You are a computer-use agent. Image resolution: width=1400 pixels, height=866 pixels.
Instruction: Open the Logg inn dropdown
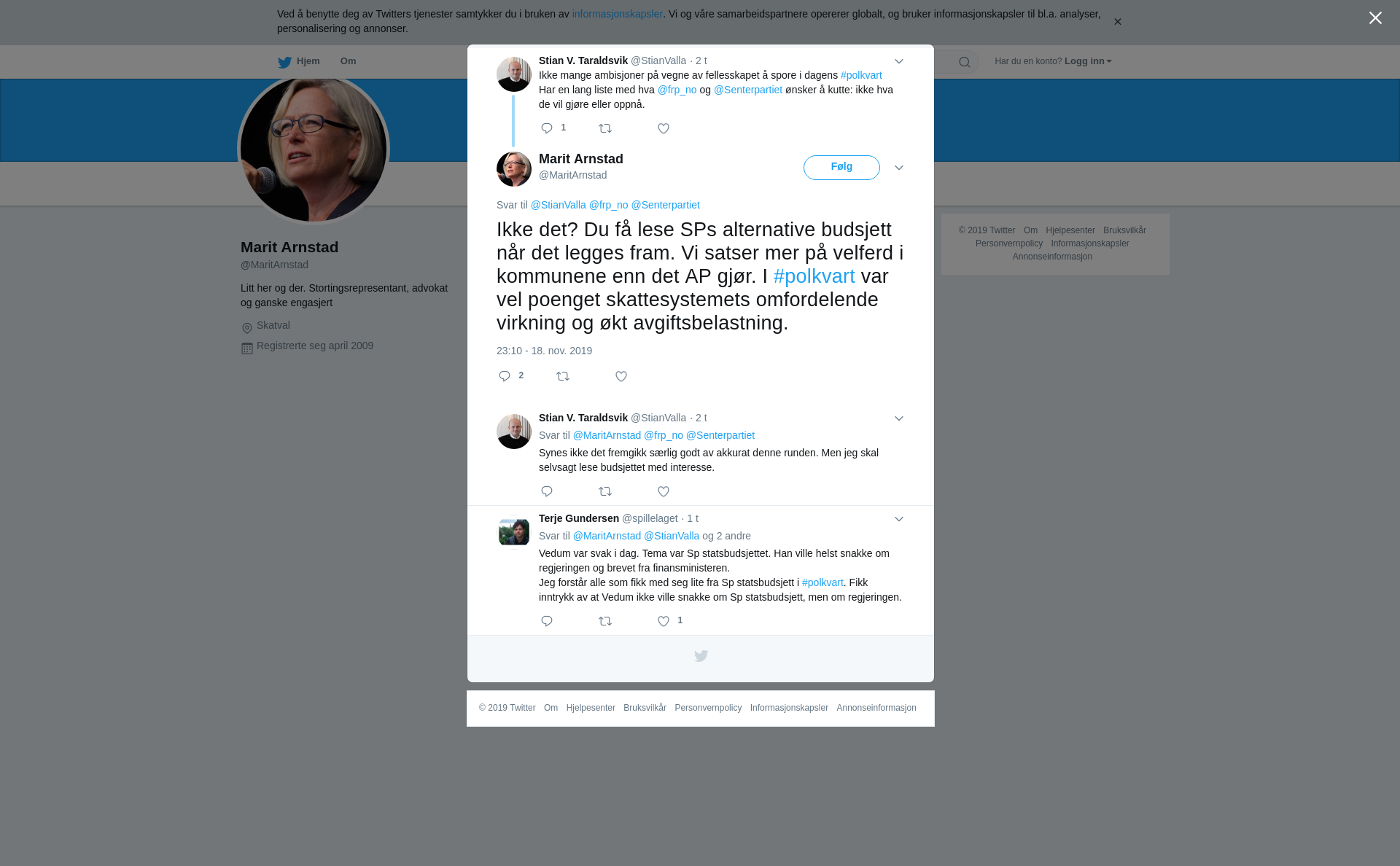1088,61
